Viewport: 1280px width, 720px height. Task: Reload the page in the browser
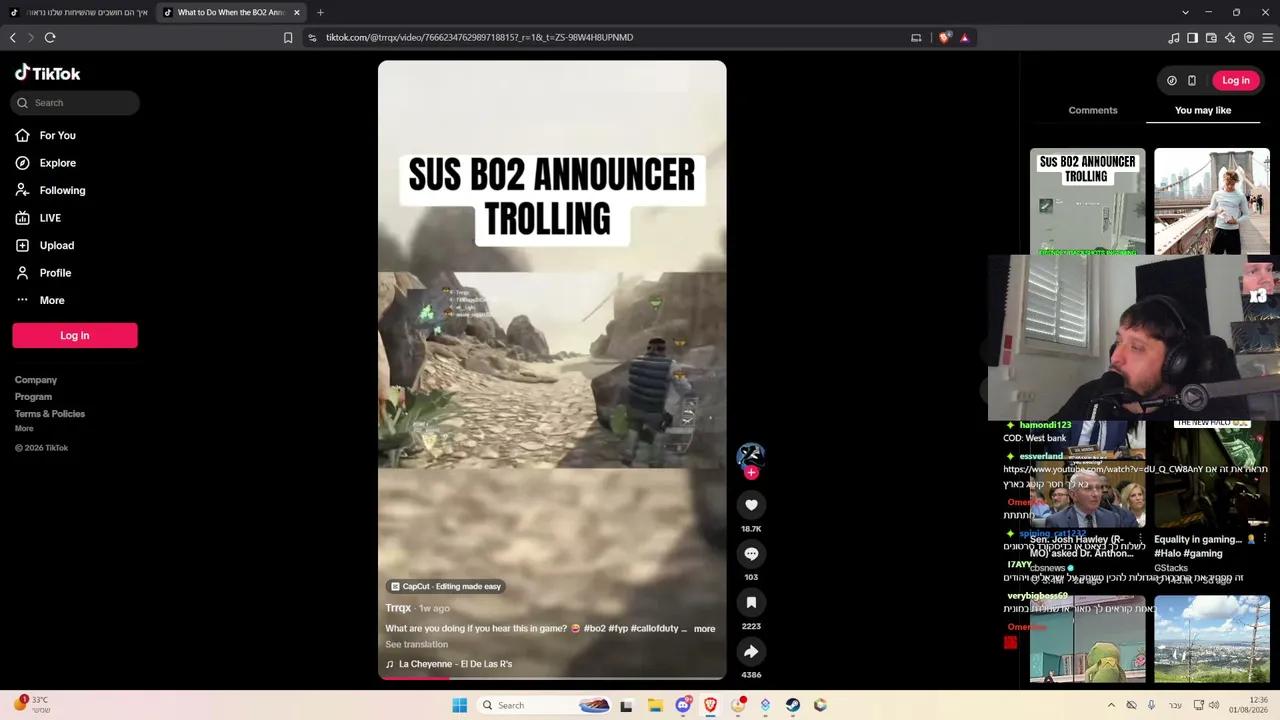point(50,38)
